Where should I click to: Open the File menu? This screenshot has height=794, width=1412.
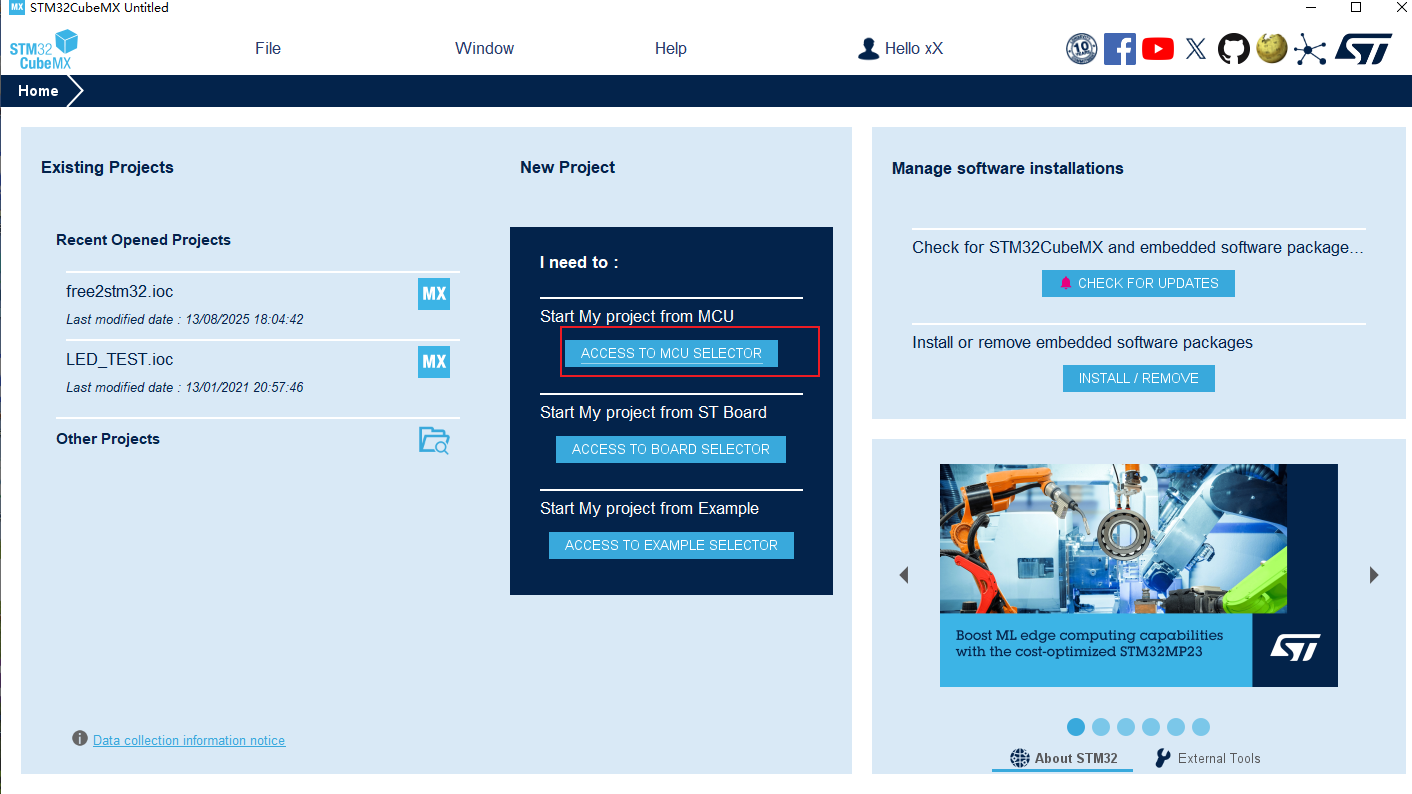(268, 48)
